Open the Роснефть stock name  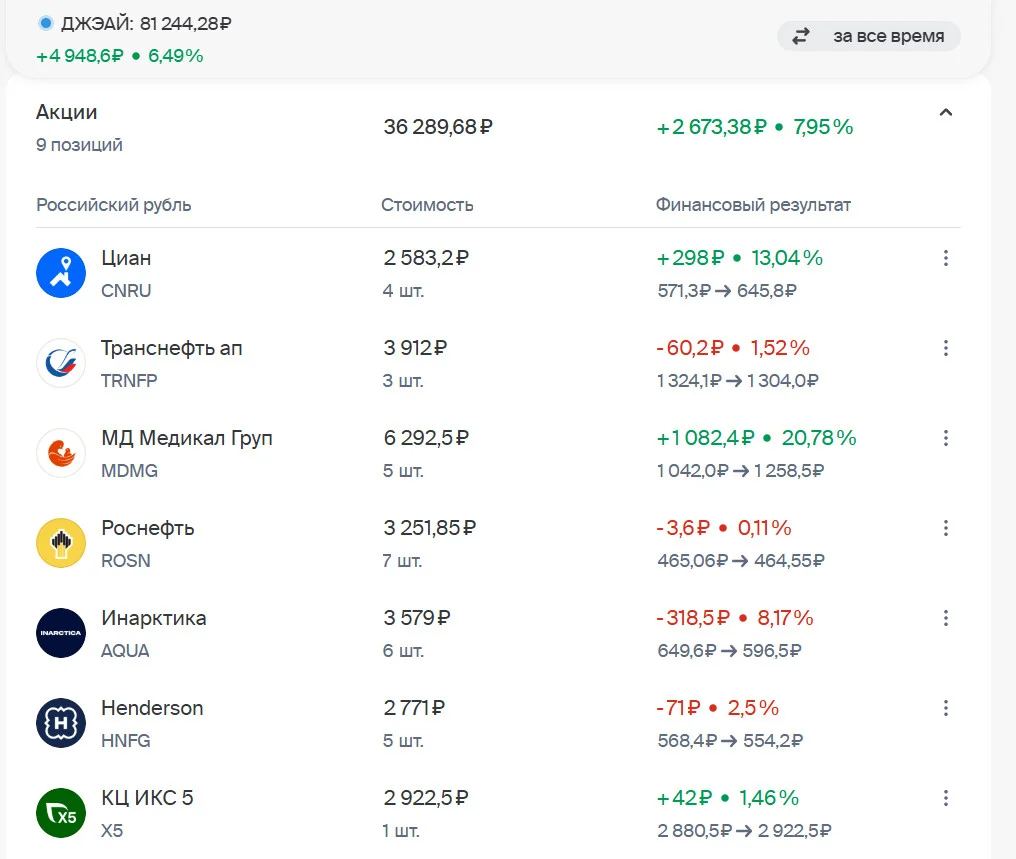148,528
